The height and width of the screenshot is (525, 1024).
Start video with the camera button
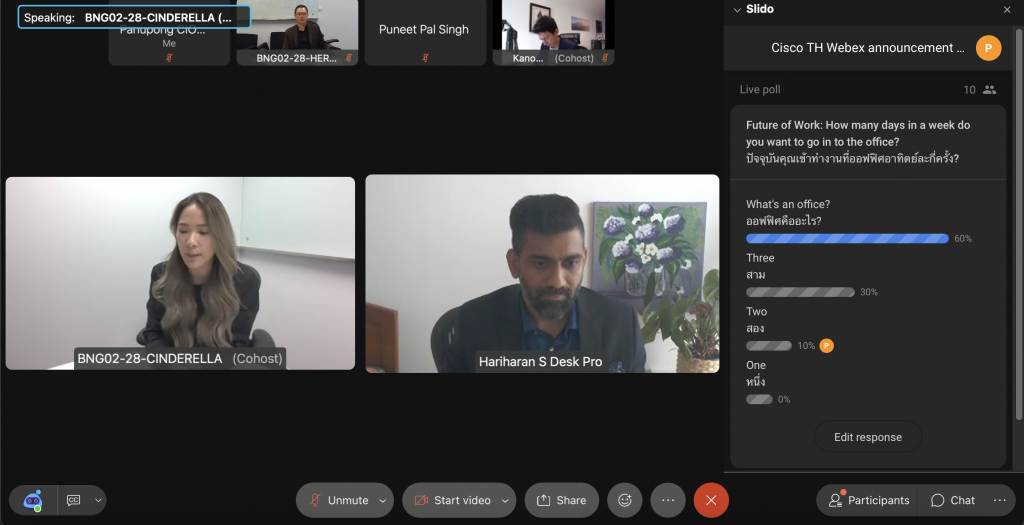pyautogui.click(x=452, y=500)
